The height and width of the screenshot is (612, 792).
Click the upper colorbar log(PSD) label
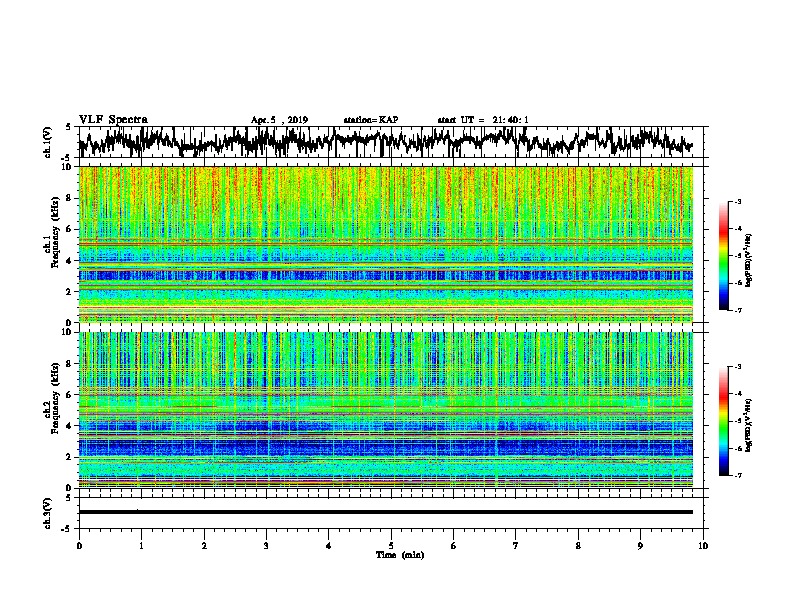click(749, 260)
